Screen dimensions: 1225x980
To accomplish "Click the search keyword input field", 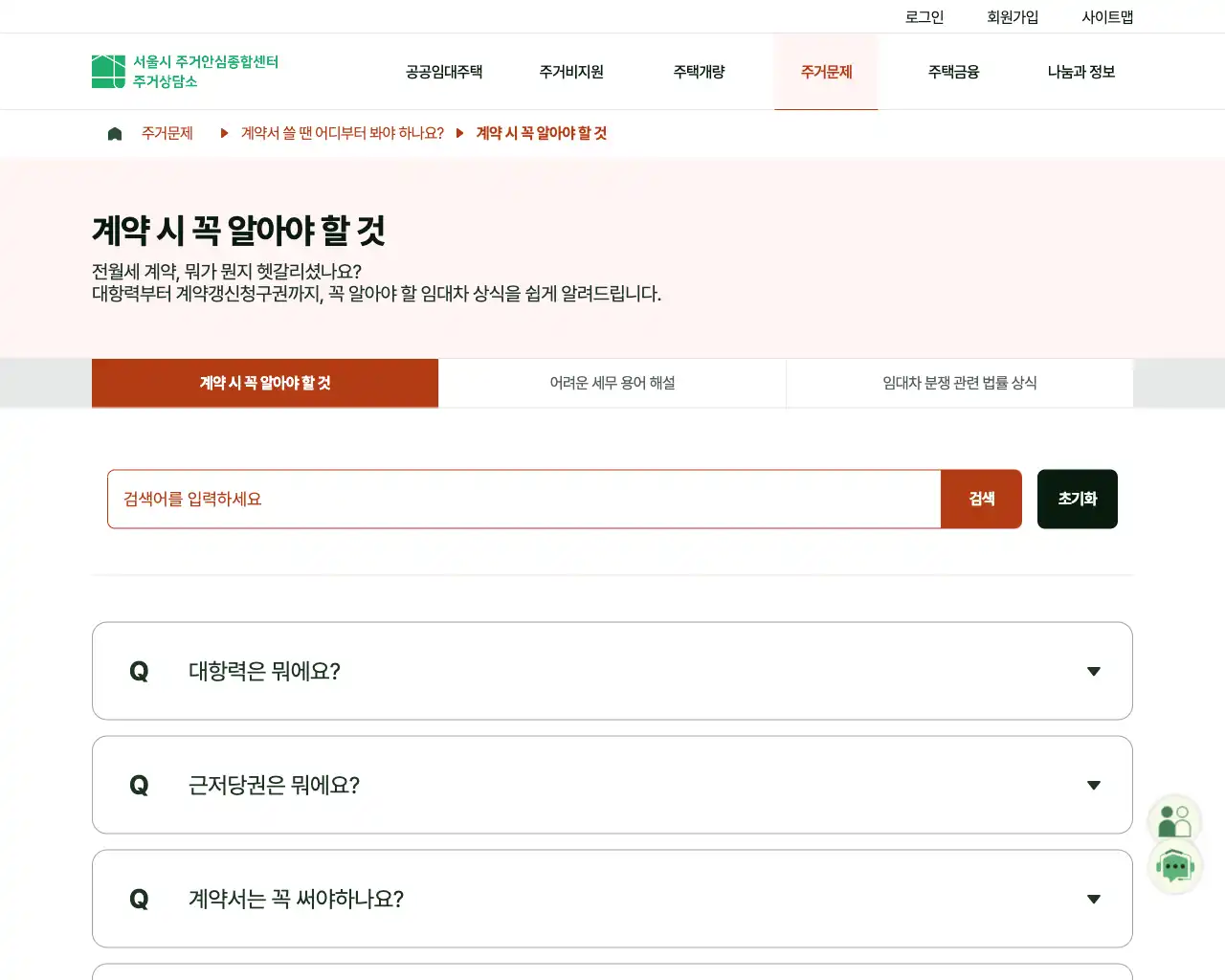I will point(524,499).
